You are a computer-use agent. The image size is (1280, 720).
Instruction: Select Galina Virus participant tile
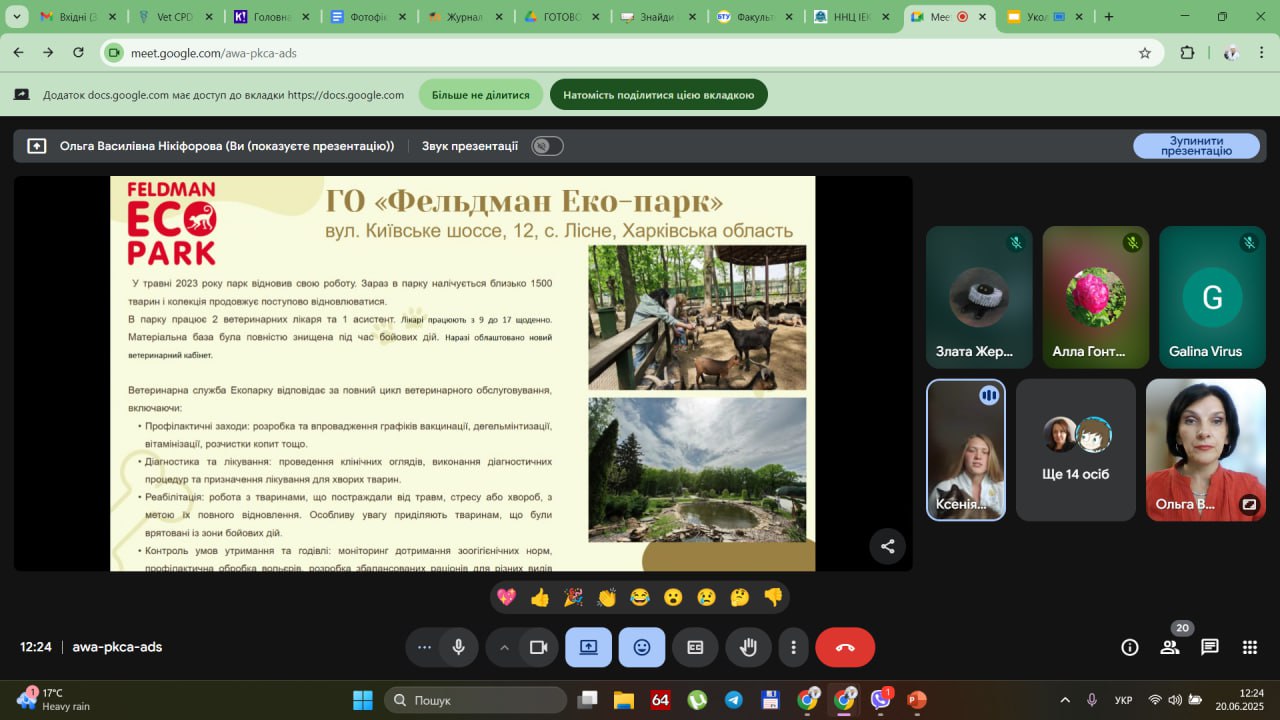(x=1212, y=297)
